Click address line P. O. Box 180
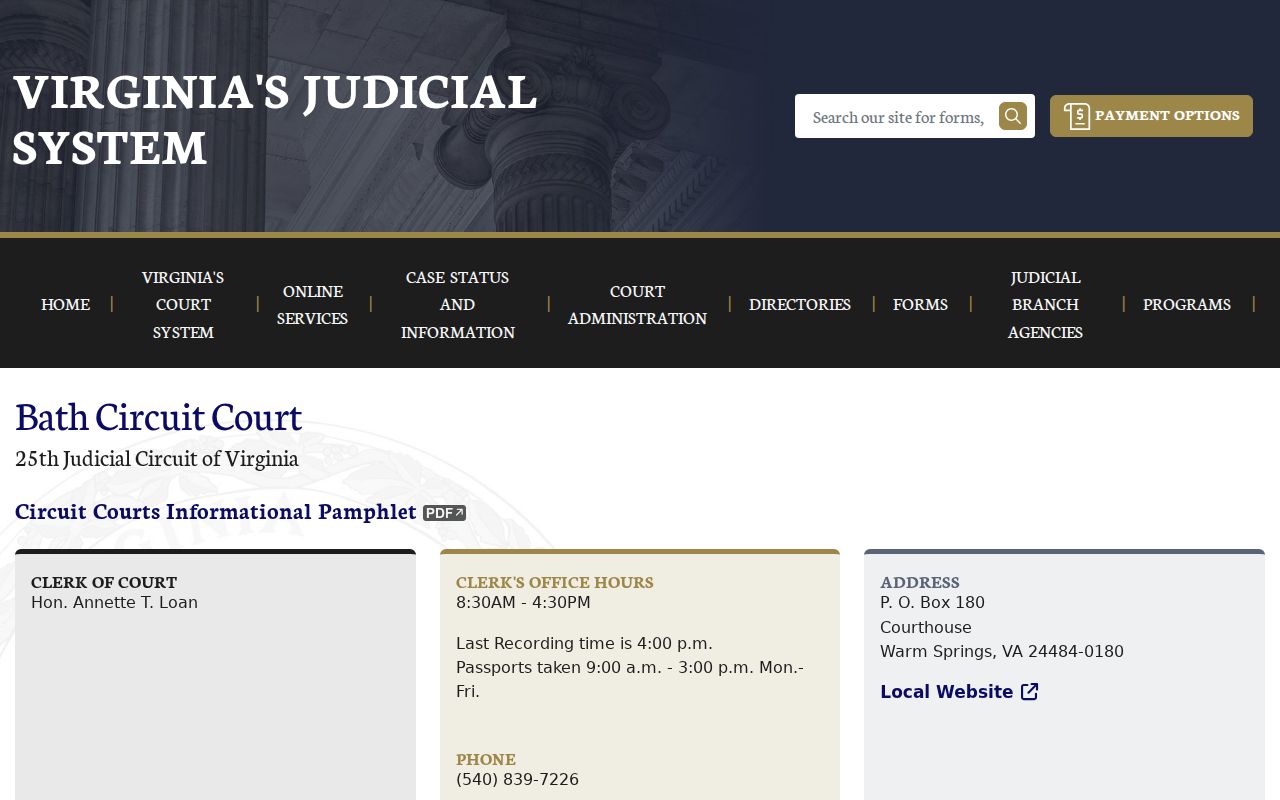1280x800 pixels. point(932,602)
